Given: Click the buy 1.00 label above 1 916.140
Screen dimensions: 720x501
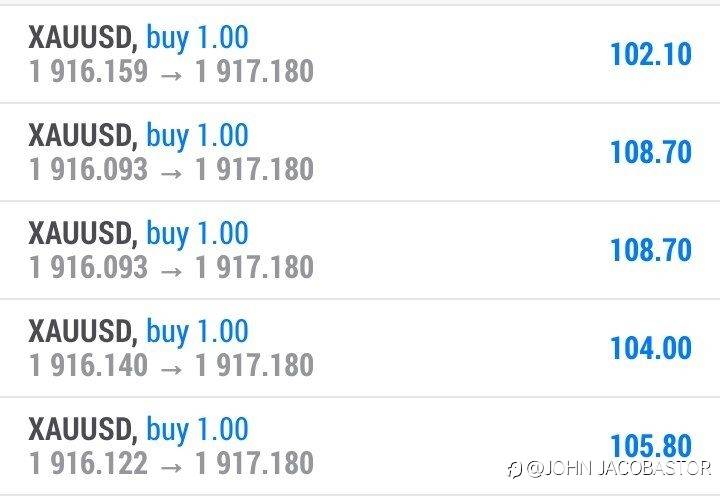Looking at the screenshot, I should coord(197,332).
